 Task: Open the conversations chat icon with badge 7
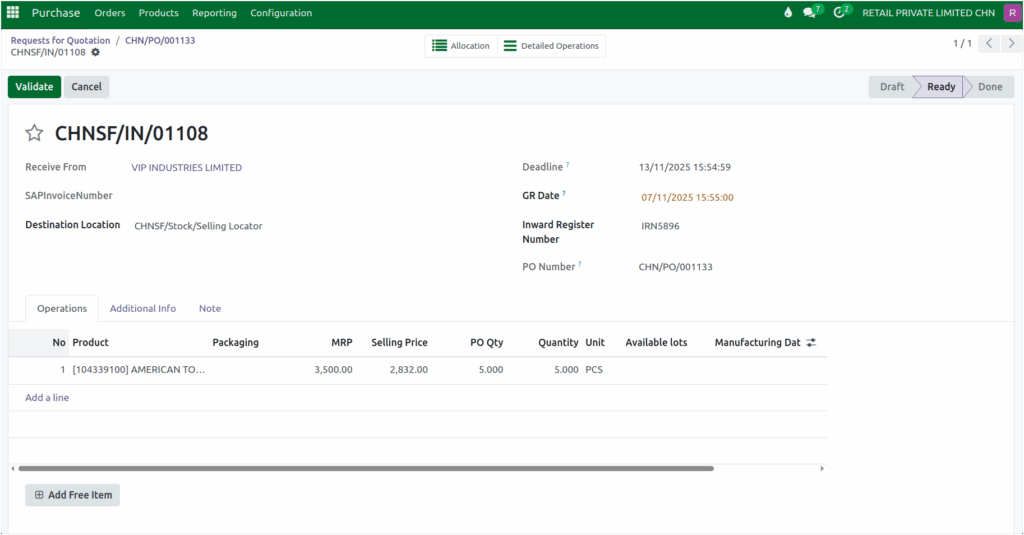point(810,12)
